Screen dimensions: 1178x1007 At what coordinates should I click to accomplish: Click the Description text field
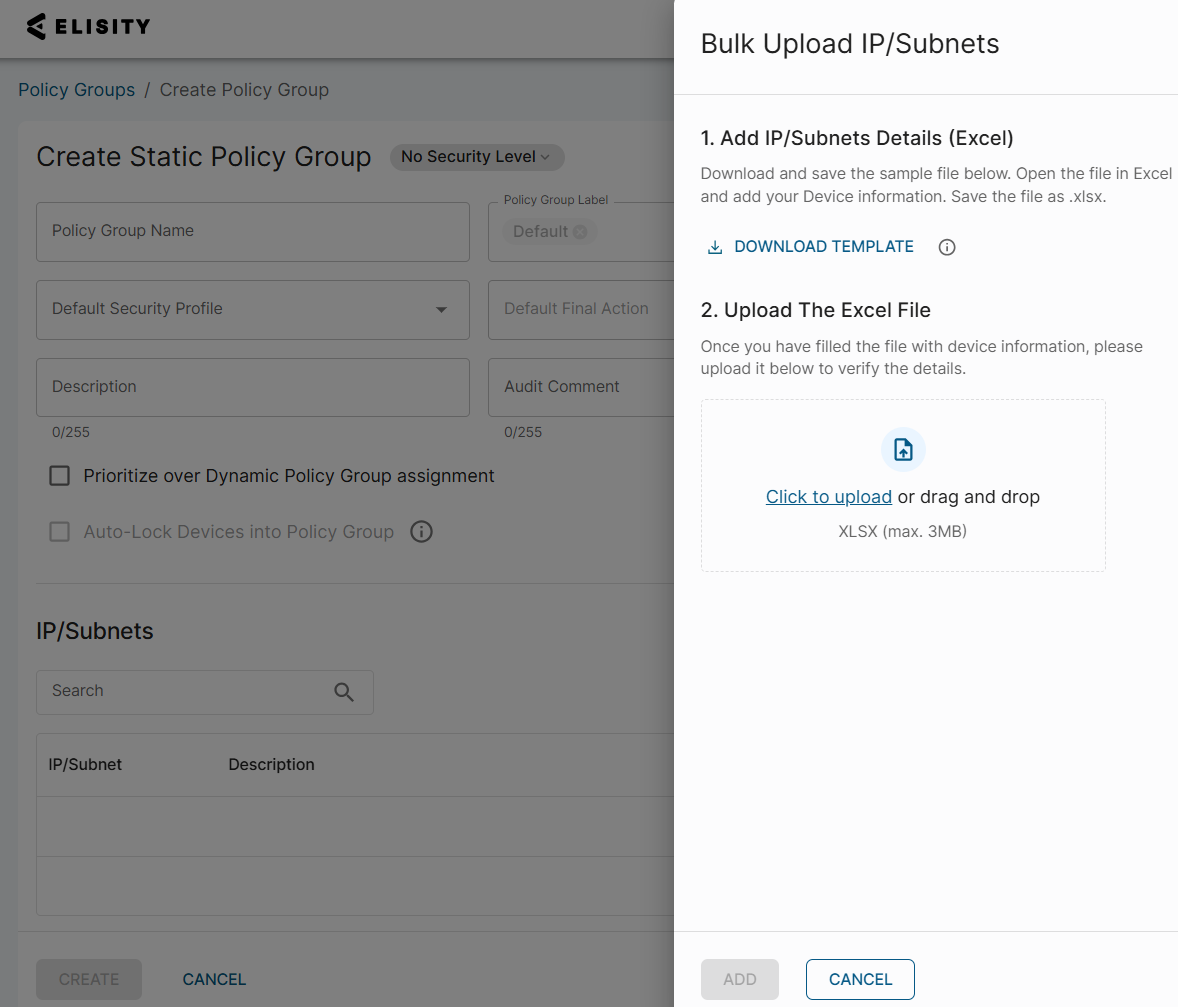252,387
